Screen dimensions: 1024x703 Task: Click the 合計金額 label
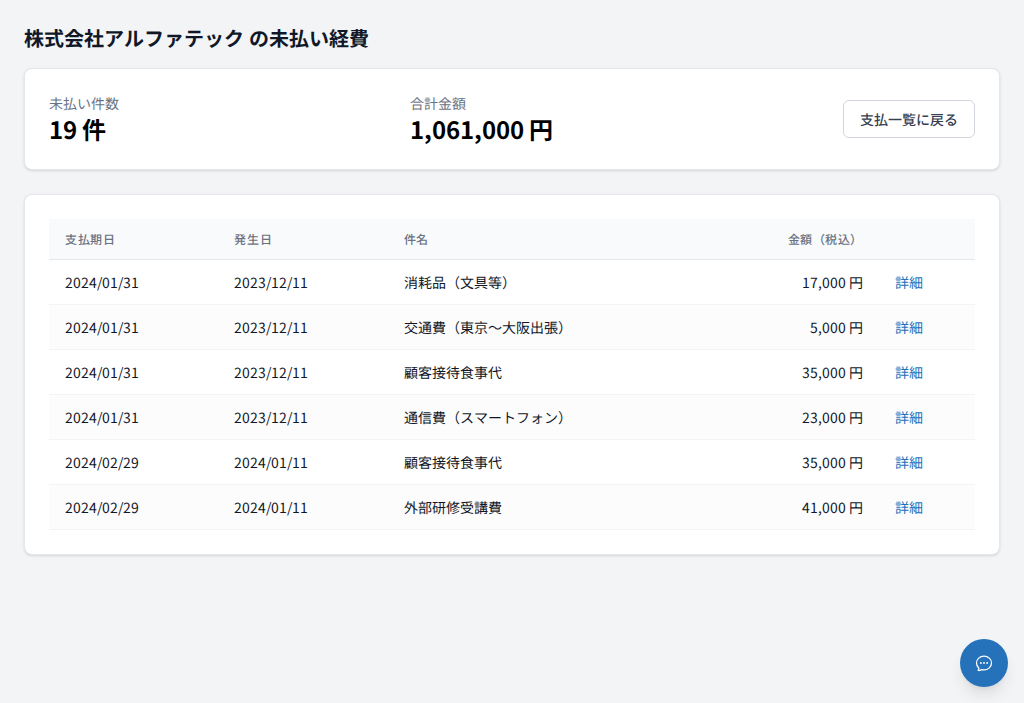[438, 104]
